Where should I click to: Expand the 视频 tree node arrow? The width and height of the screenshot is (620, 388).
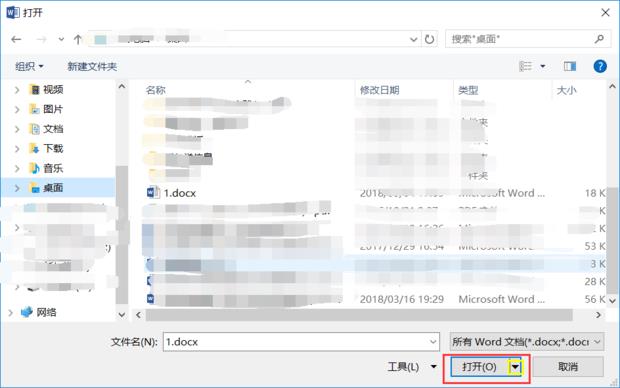click(x=17, y=90)
